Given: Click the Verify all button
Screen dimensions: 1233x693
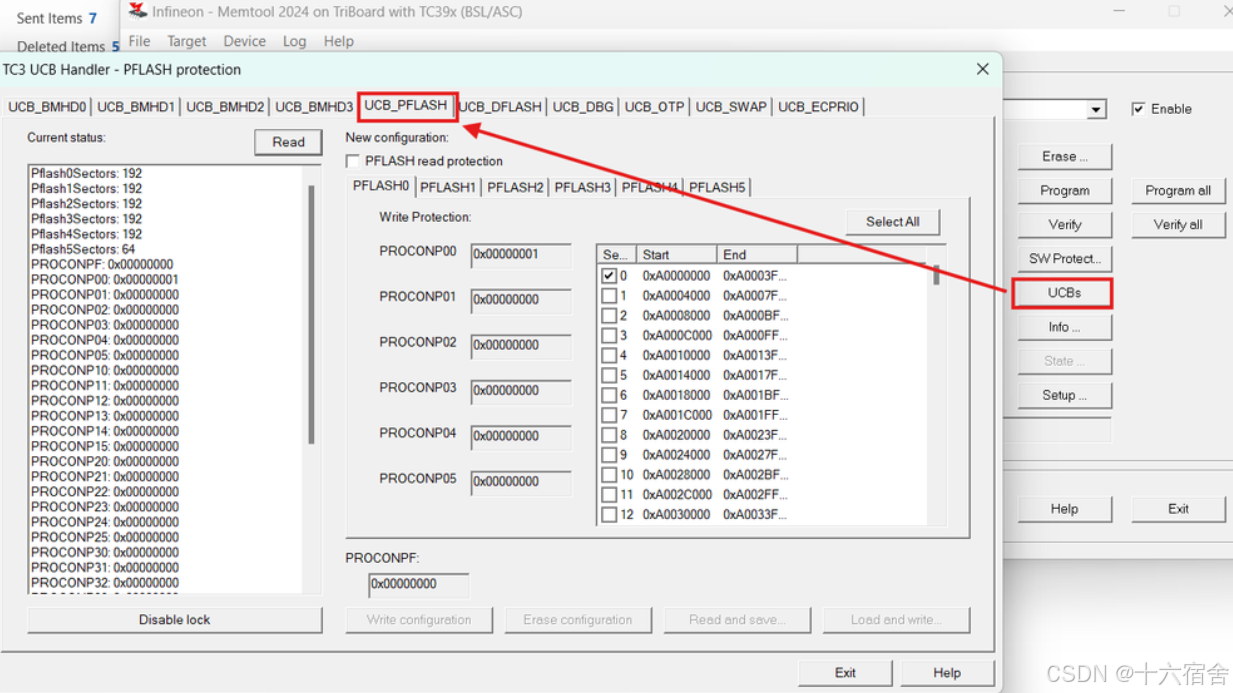Looking at the screenshot, I should pos(1178,225).
